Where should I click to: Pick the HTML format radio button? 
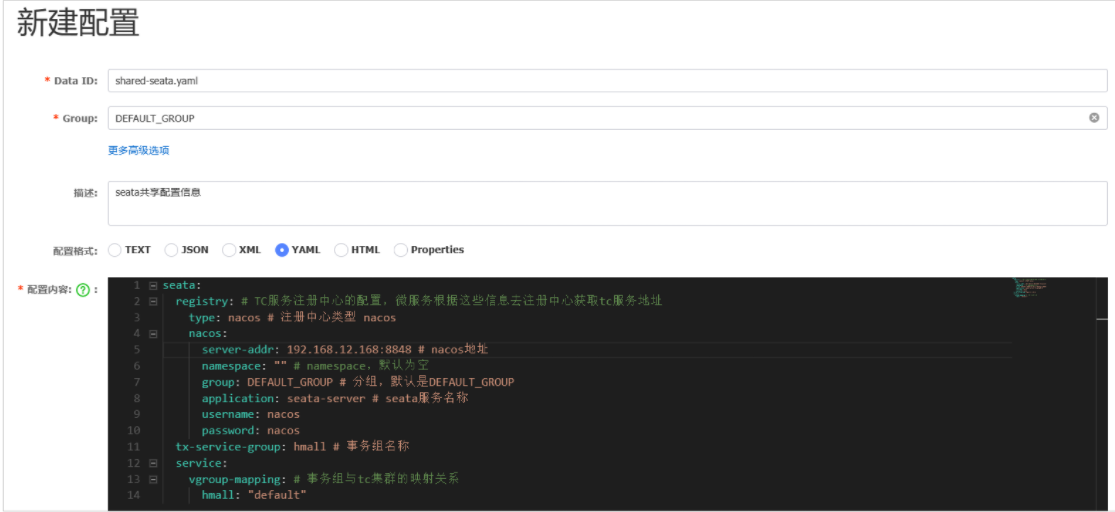click(x=341, y=250)
